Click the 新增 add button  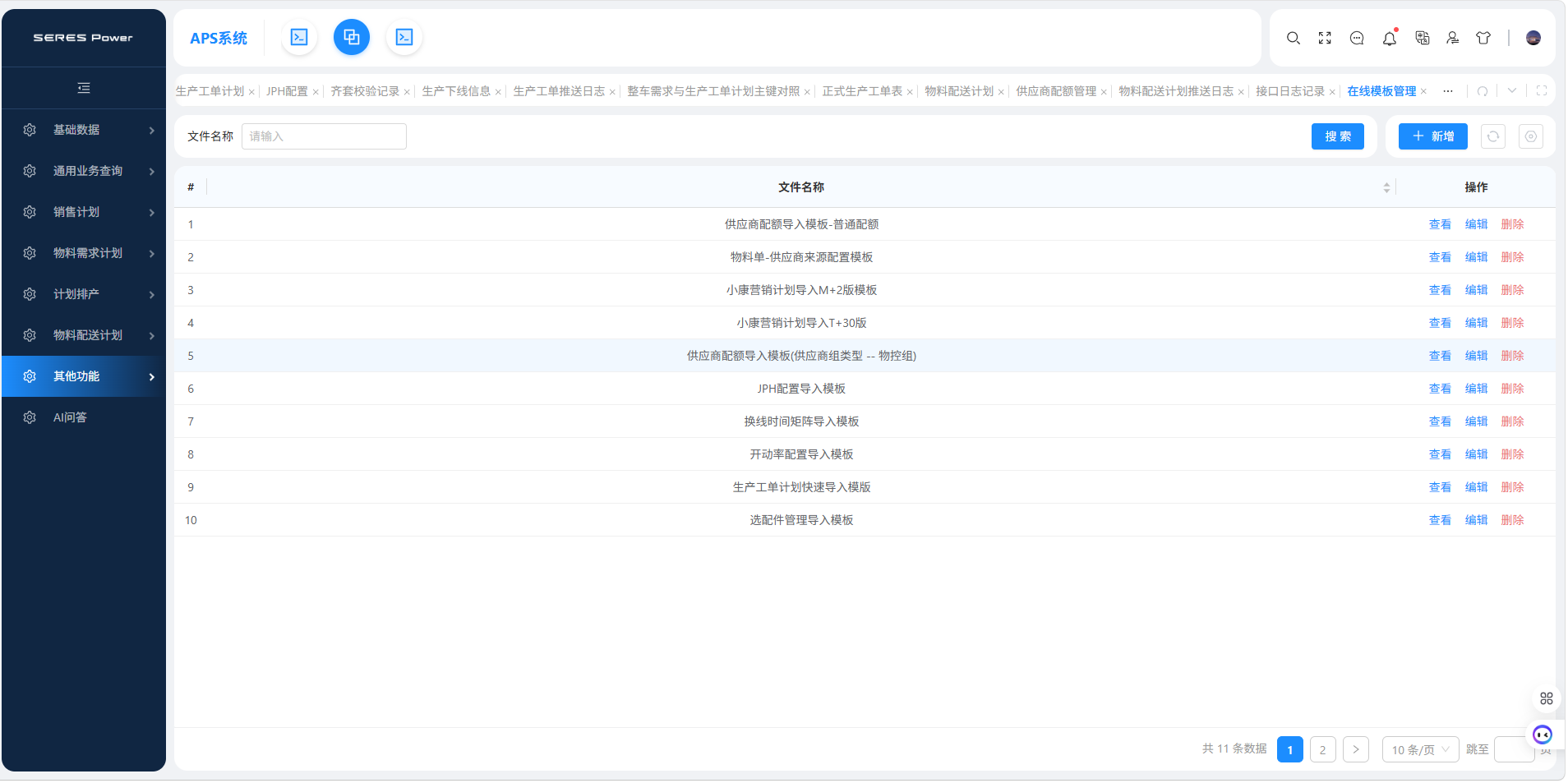pos(1432,136)
